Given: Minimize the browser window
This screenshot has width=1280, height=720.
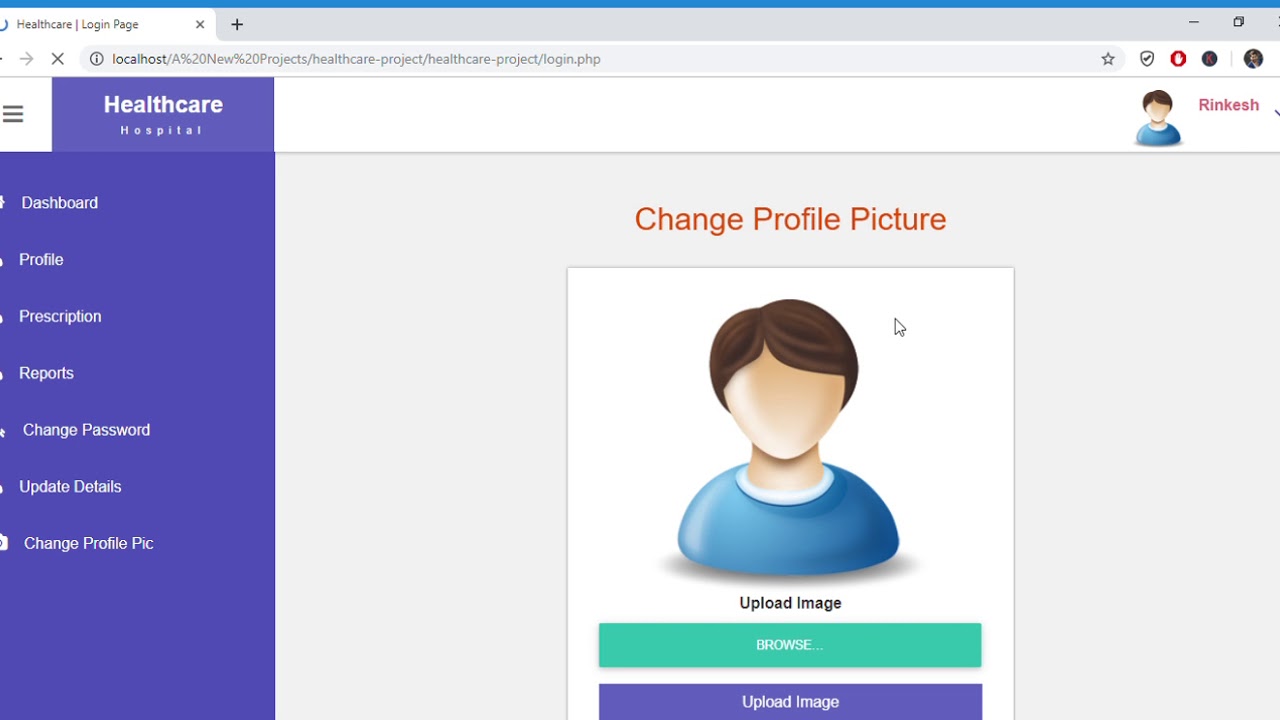Looking at the screenshot, I should click(x=1193, y=22).
